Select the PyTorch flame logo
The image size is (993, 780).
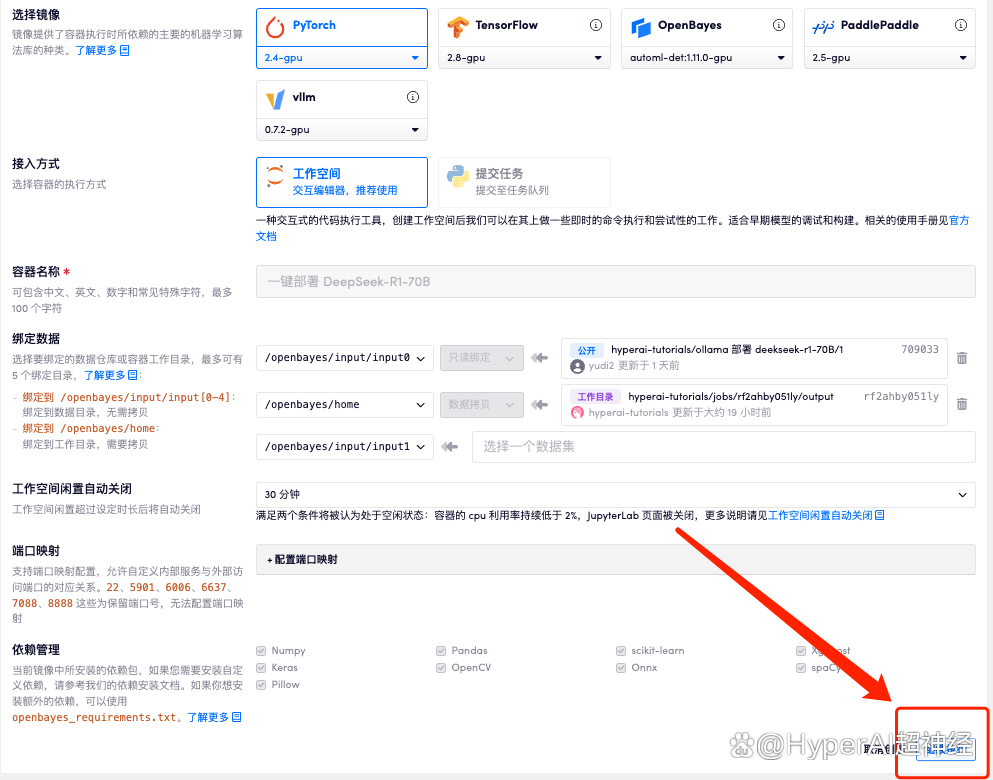click(275, 27)
